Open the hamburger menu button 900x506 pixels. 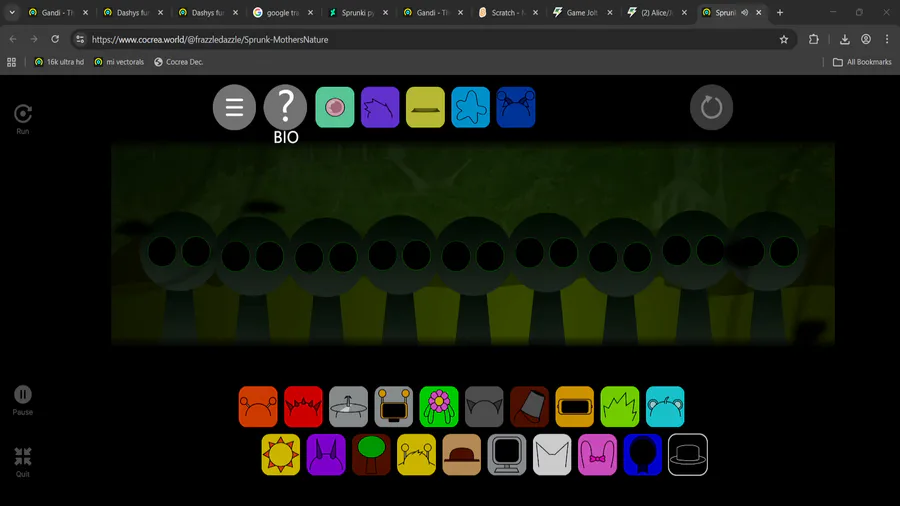tap(234, 107)
